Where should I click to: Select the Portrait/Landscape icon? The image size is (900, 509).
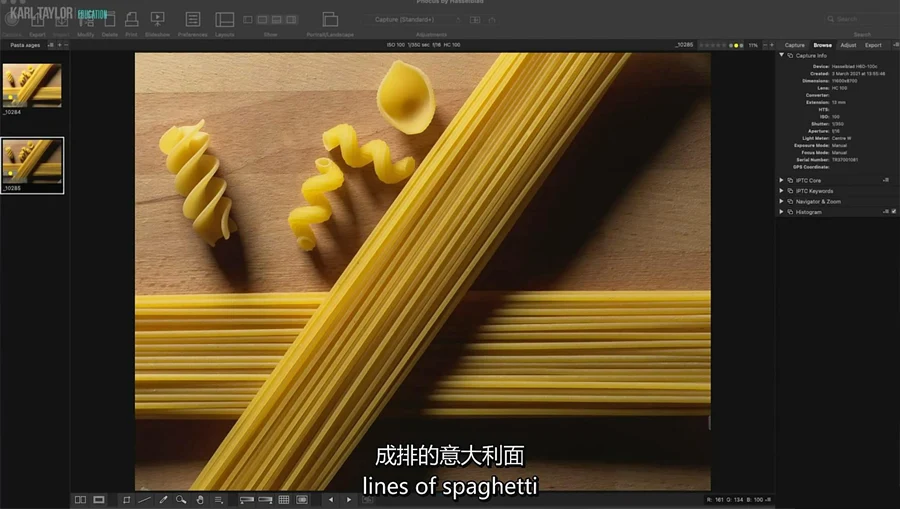click(x=330, y=21)
